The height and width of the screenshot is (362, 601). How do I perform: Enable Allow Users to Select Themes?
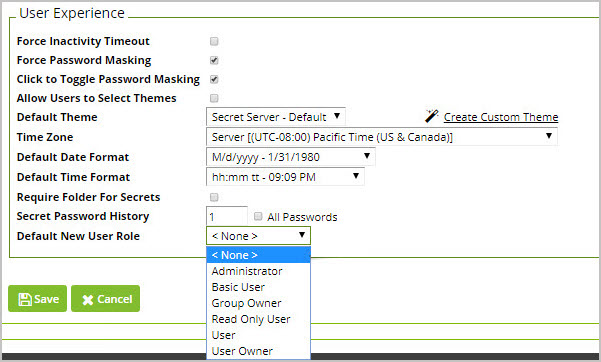pos(214,98)
